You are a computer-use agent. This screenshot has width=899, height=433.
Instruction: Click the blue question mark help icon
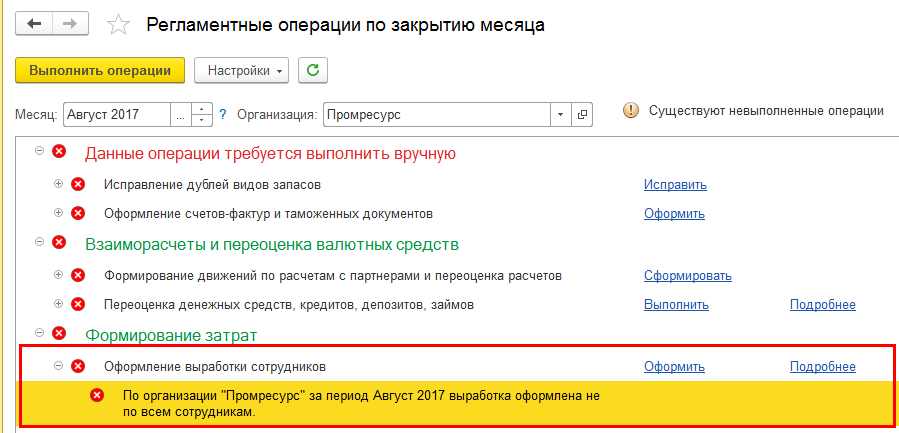[223, 114]
